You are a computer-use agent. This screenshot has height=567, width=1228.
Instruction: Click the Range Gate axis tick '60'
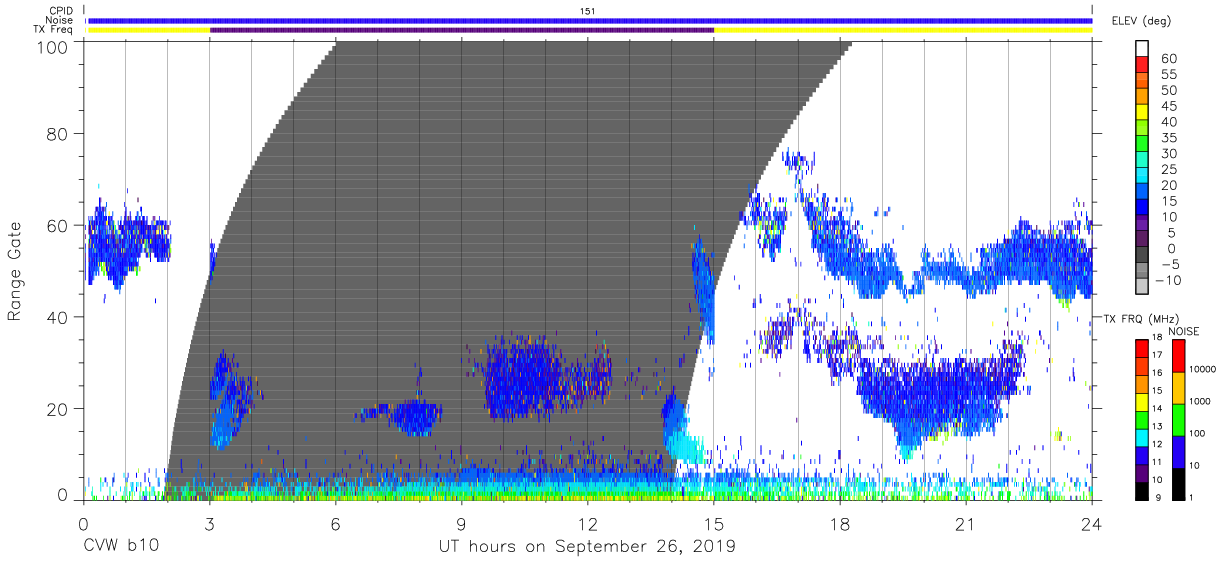tap(58, 225)
